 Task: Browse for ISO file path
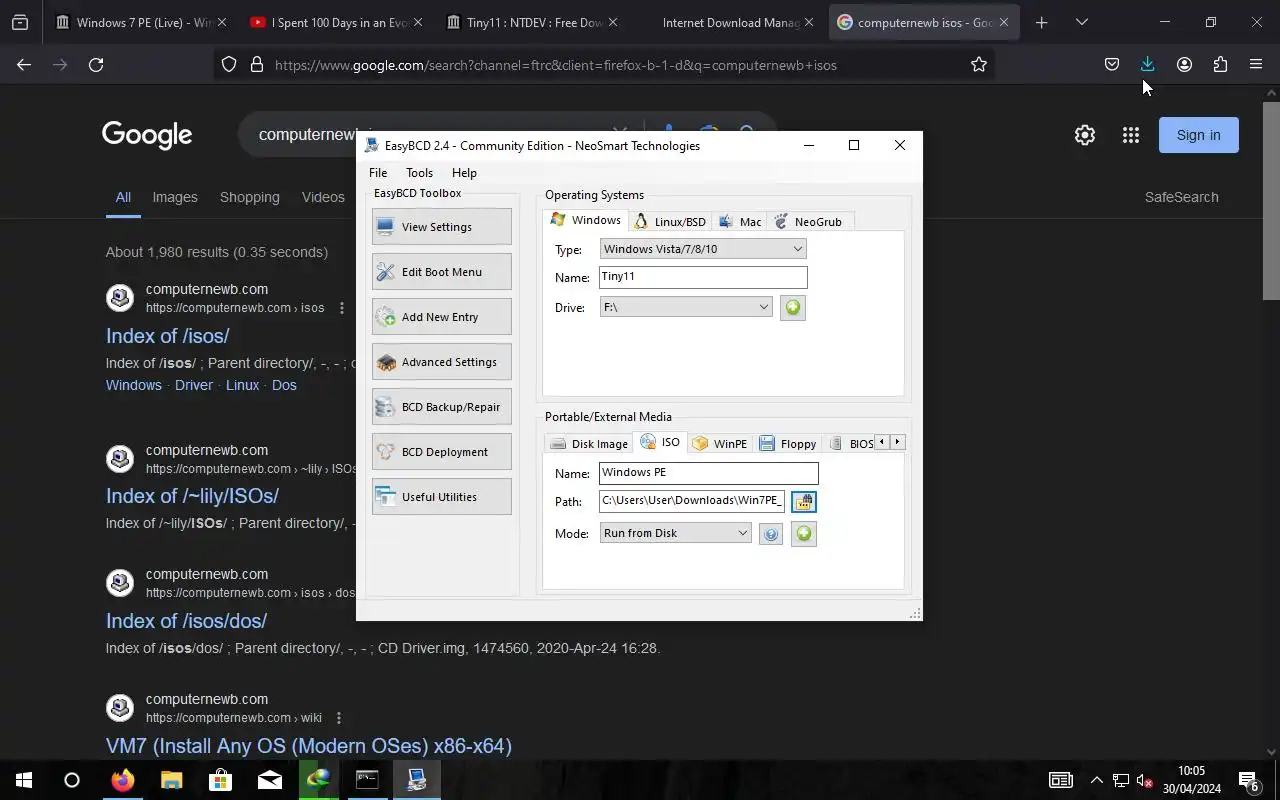click(x=804, y=502)
